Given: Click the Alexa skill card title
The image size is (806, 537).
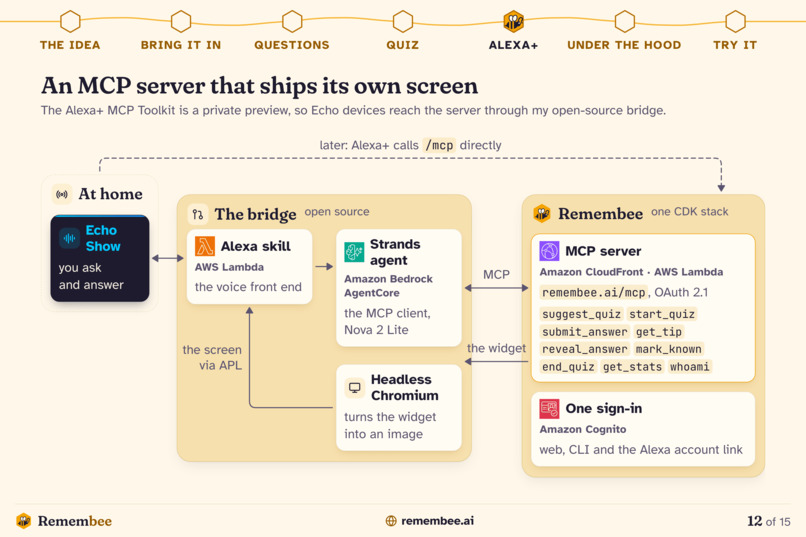Looking at the screenshot, I should click(x=255, y=246).
